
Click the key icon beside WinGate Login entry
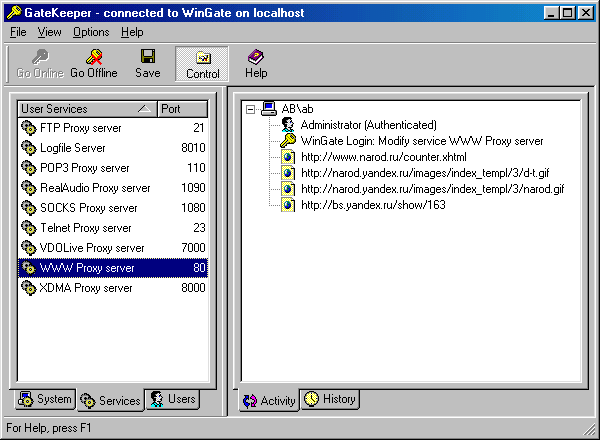[x=288, y=141]
